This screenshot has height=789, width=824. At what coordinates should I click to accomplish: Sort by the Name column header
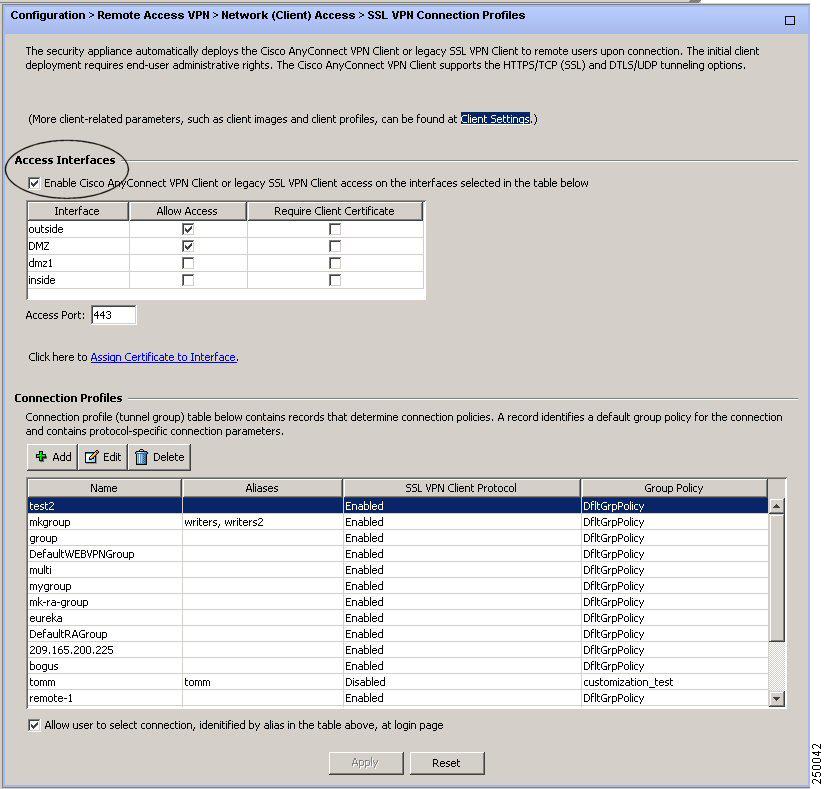[104, 488]
